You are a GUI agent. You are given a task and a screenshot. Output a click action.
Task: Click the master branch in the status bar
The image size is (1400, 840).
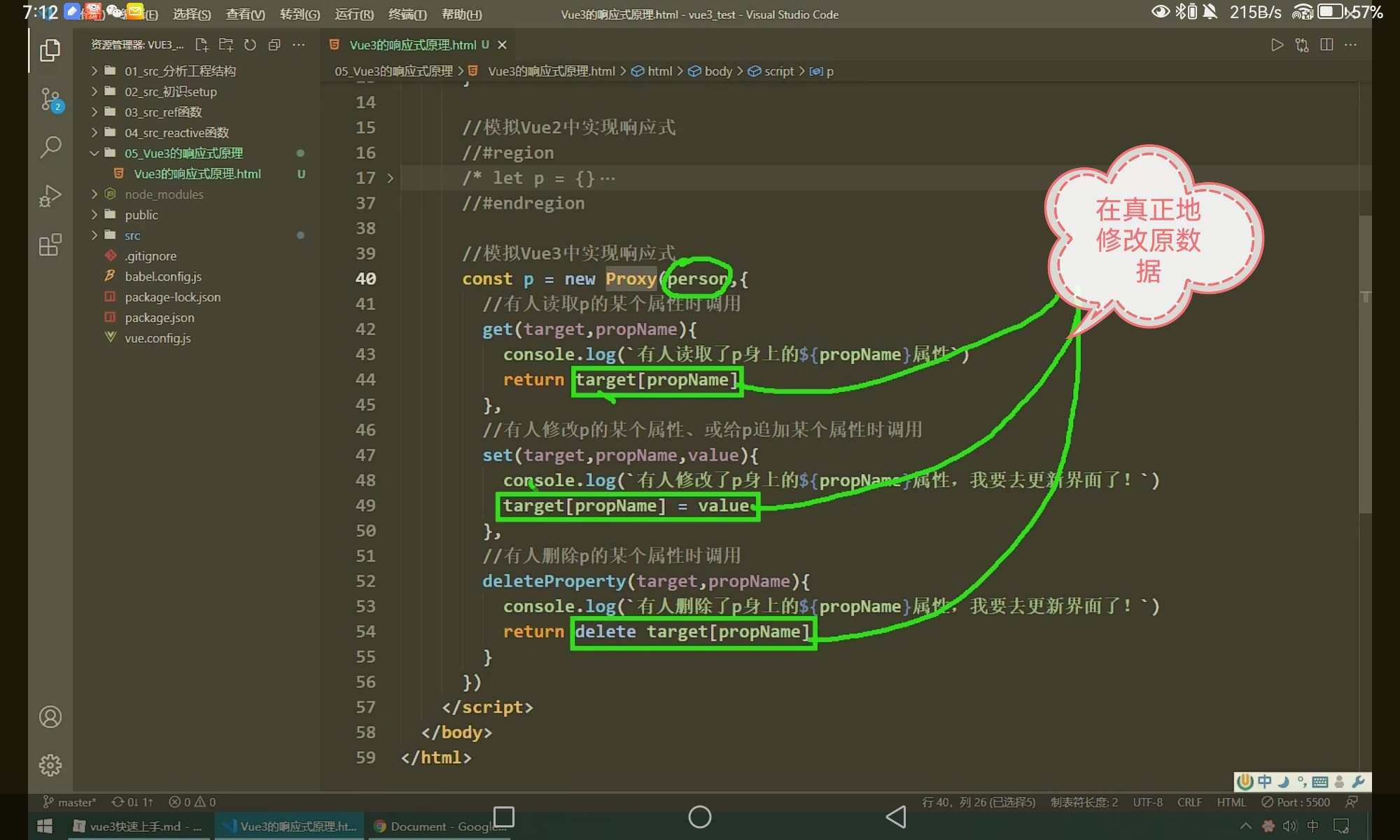70,802
